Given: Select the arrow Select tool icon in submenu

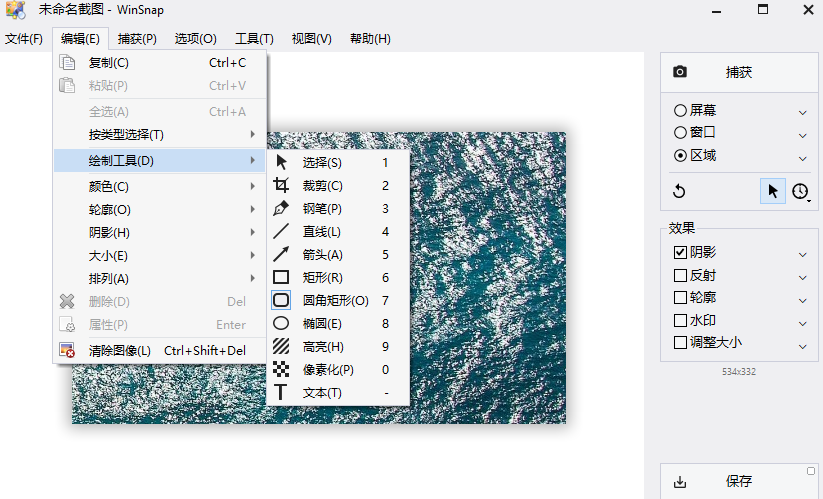Looking at the screenshot, I should (281, 163).
